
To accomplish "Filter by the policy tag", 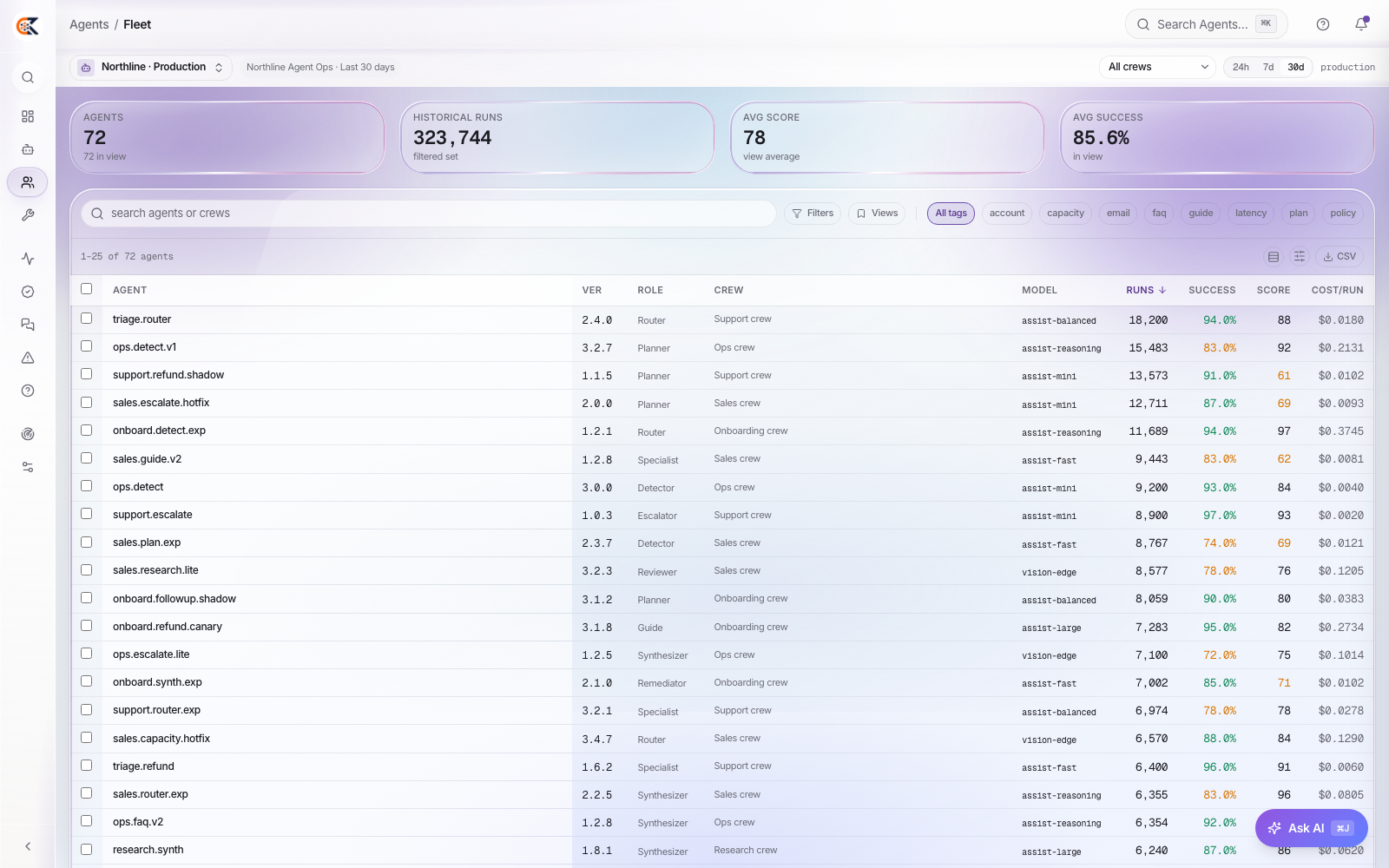I will [1343, 214].
